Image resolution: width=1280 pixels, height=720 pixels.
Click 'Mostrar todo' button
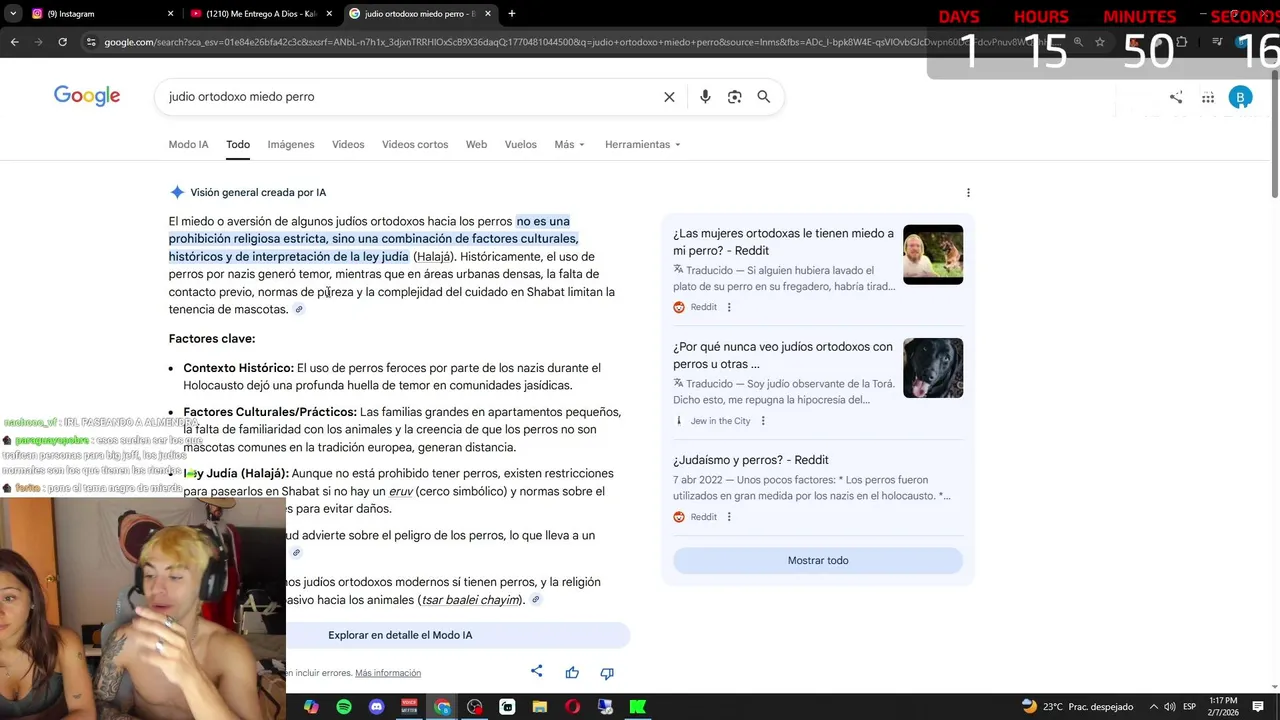point(818,561)
